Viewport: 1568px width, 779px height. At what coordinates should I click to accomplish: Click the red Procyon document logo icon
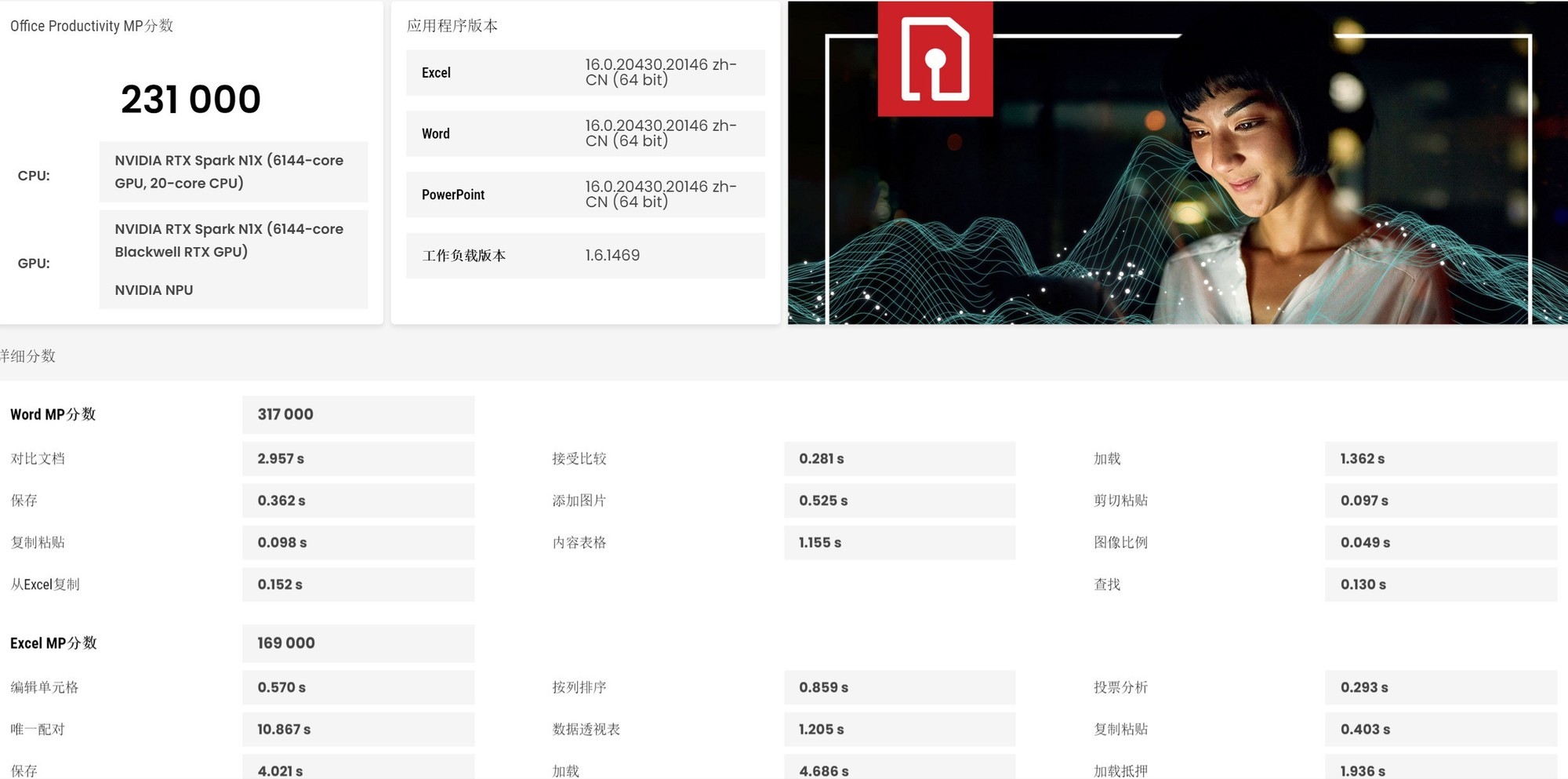[935, 59]
